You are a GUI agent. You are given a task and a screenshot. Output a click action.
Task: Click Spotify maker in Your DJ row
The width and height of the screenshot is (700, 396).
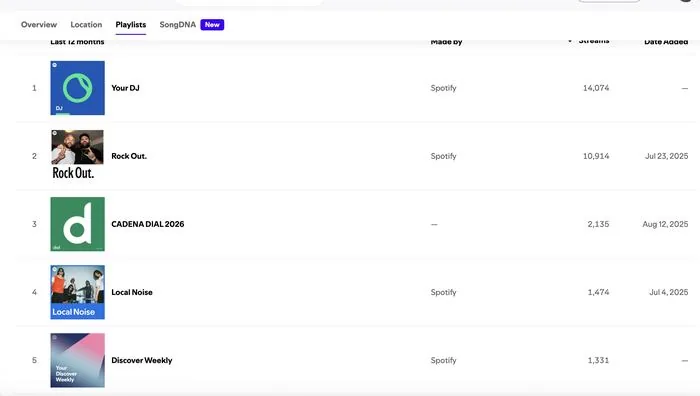pyautogui.click(x=443, y=88)
